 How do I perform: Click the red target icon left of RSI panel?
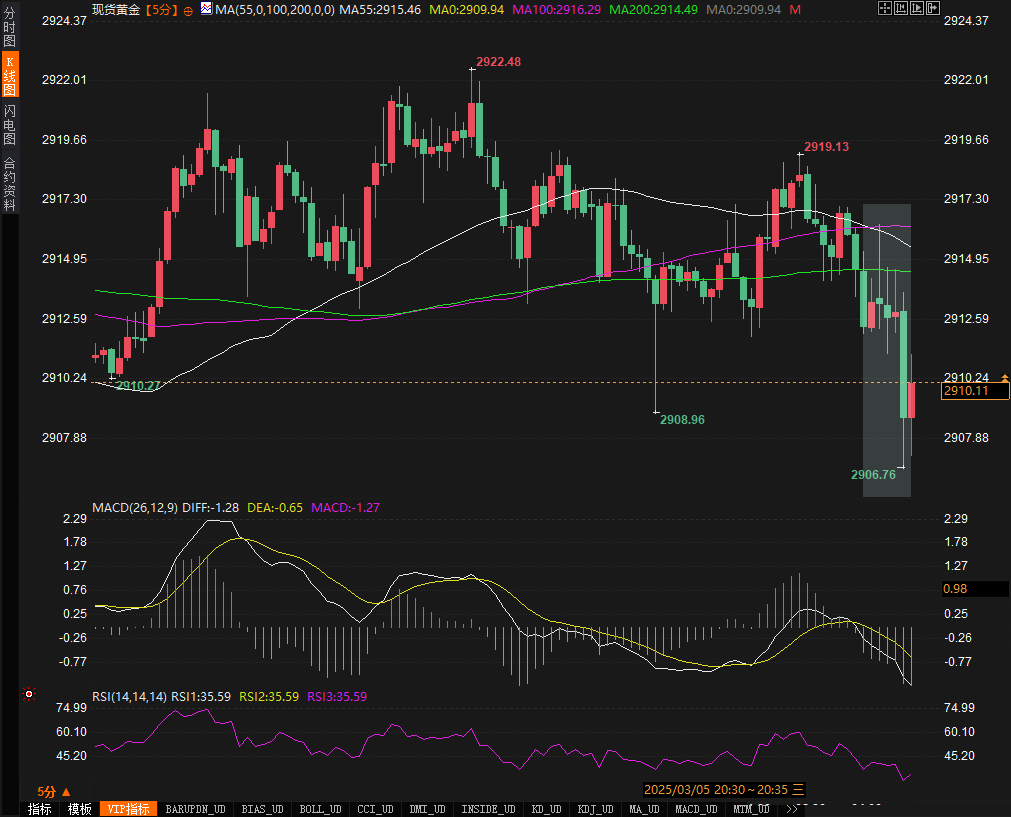pos(29,694)
